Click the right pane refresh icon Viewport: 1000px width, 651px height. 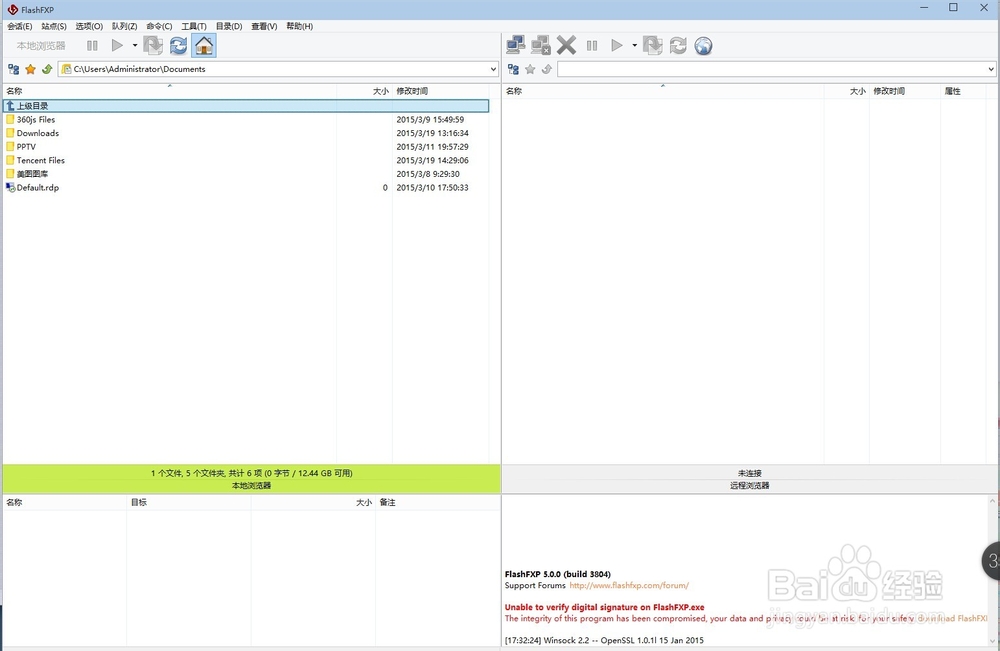click(678, 46)
